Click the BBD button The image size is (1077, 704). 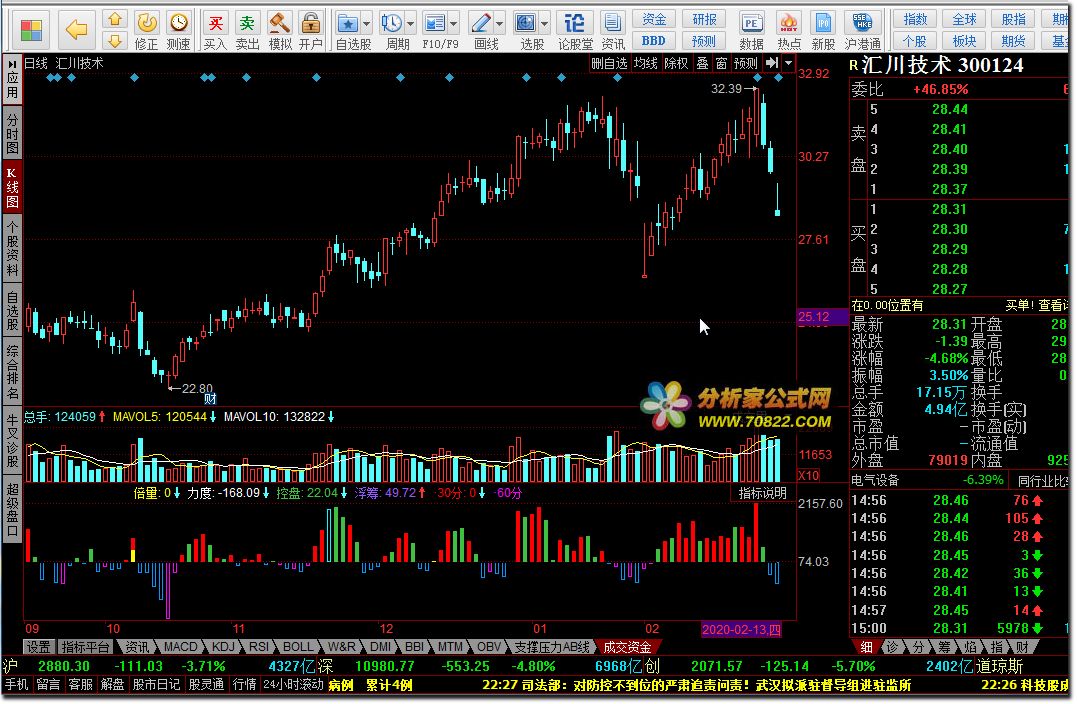pyautogui.click(x=654, y=41)
